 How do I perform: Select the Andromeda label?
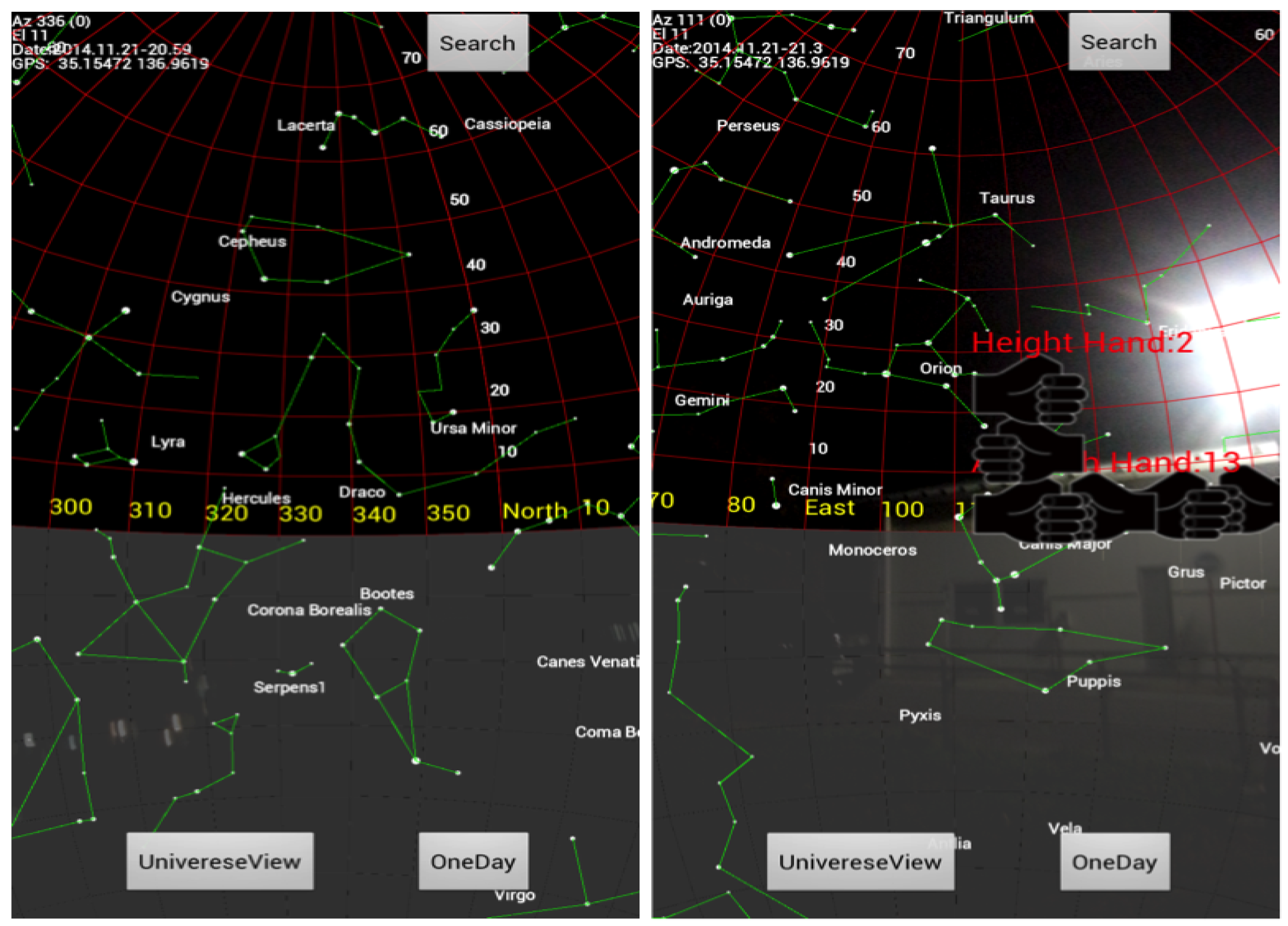(x=725, y=243)
